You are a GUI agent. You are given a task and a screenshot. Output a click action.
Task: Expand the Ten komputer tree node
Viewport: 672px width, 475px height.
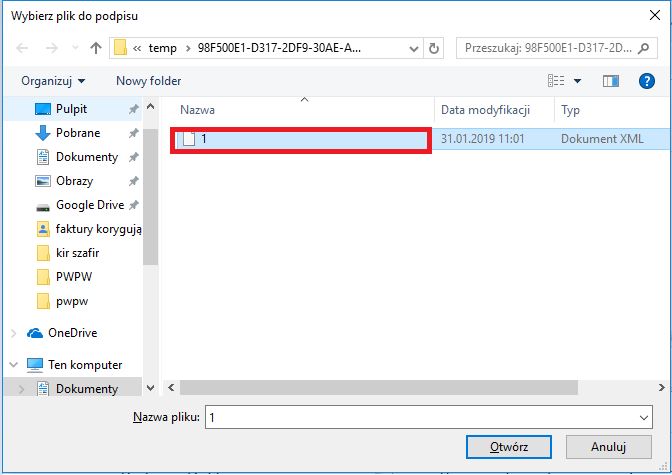click(12, 365)
